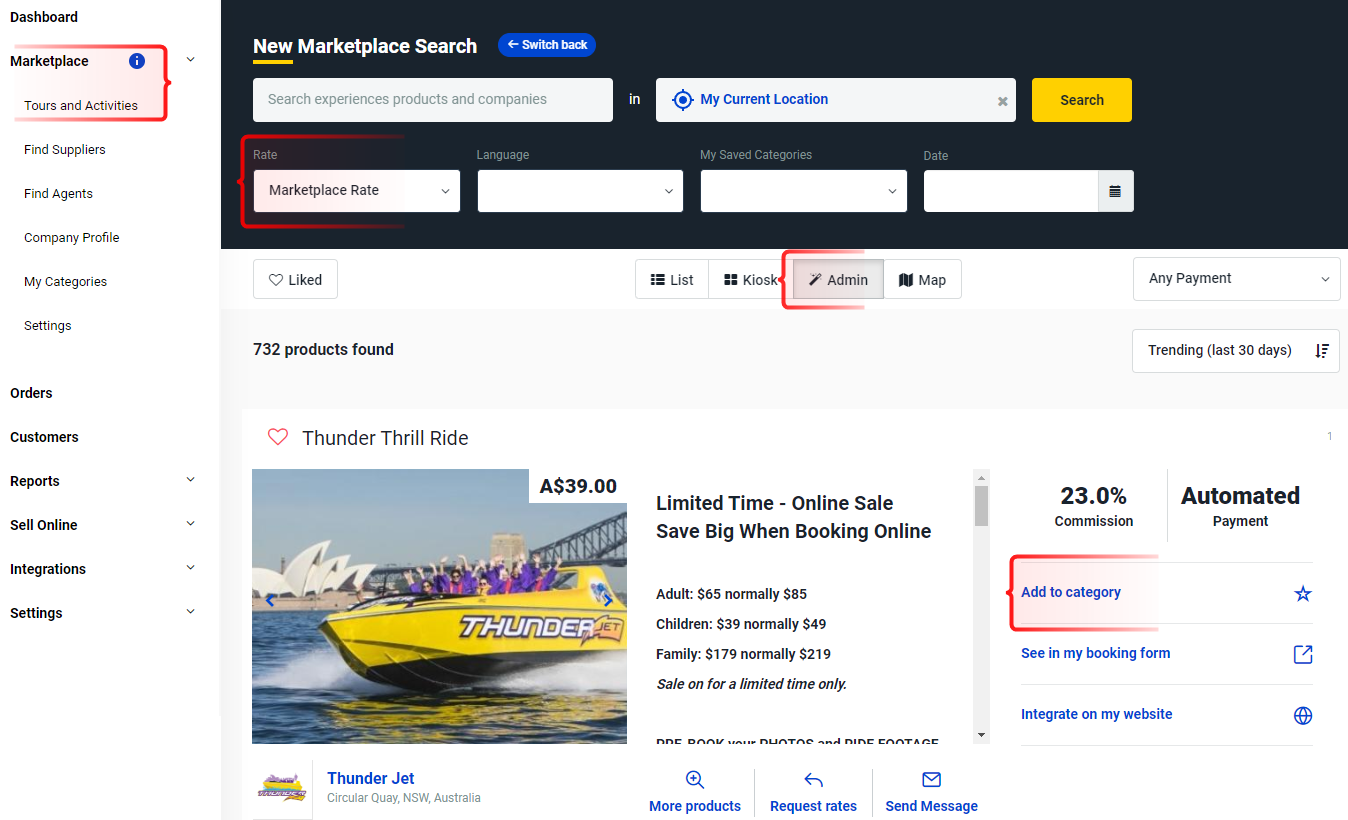Switch to Kiosk view
The image size is (1348, 820).
[x=751, y=280]
